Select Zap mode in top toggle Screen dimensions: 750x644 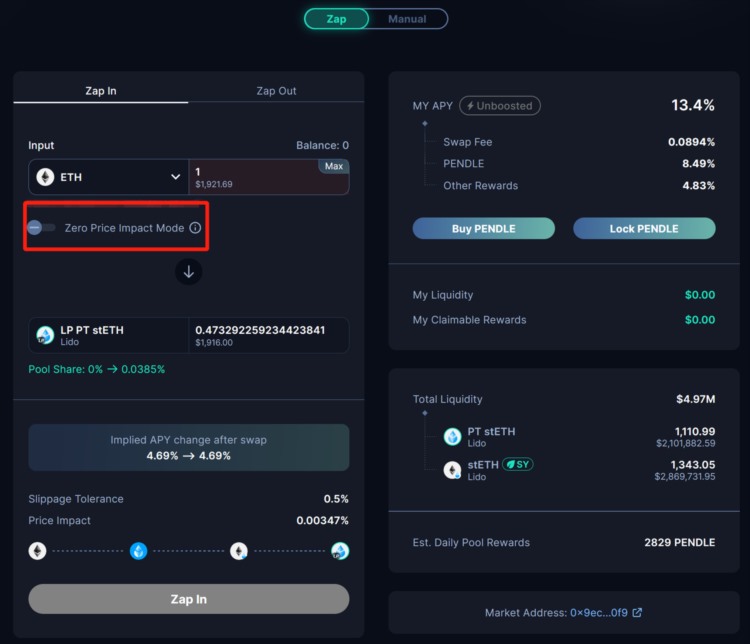[337, 19]
